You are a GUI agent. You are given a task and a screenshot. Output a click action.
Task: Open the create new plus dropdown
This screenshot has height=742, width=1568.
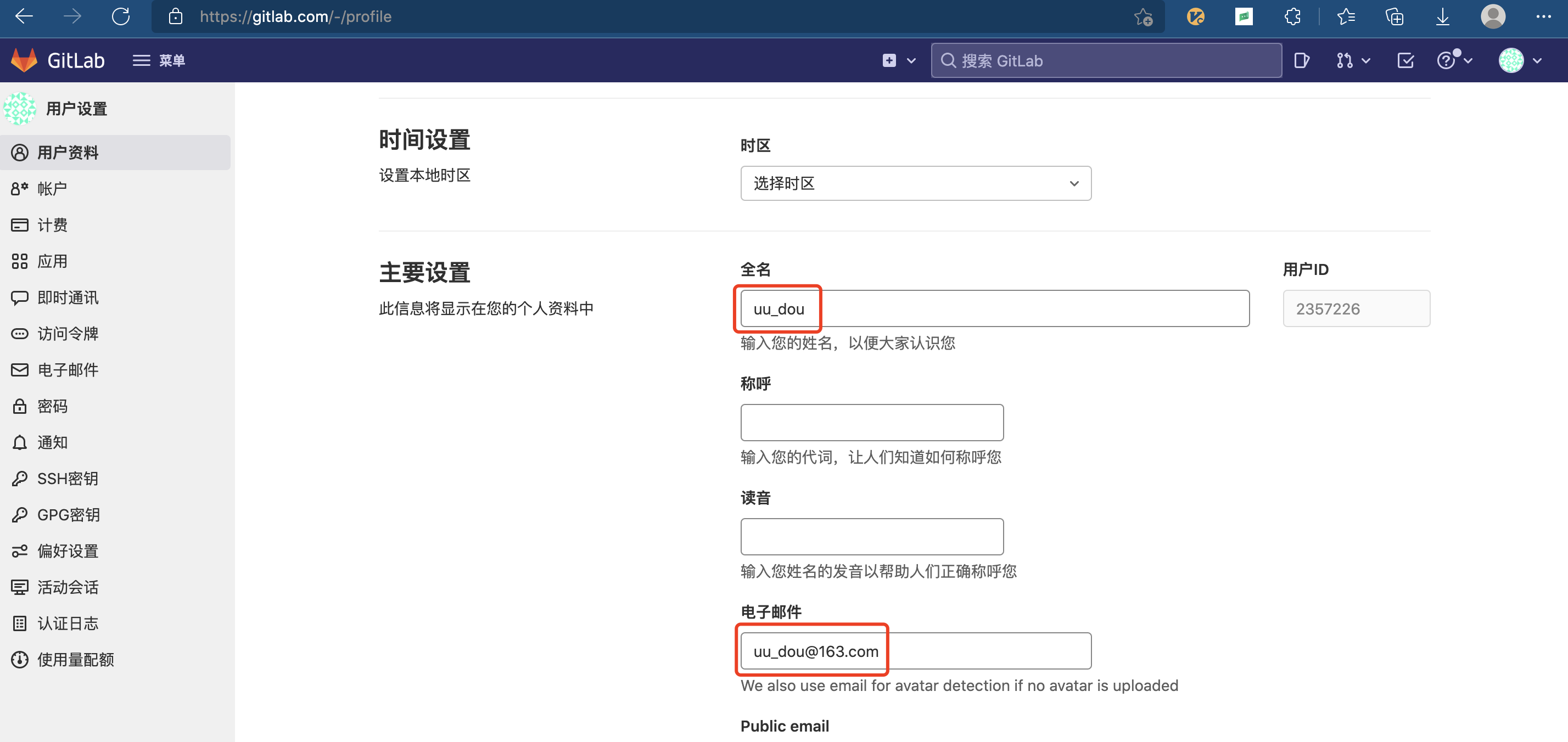click(x=898, y=60)
